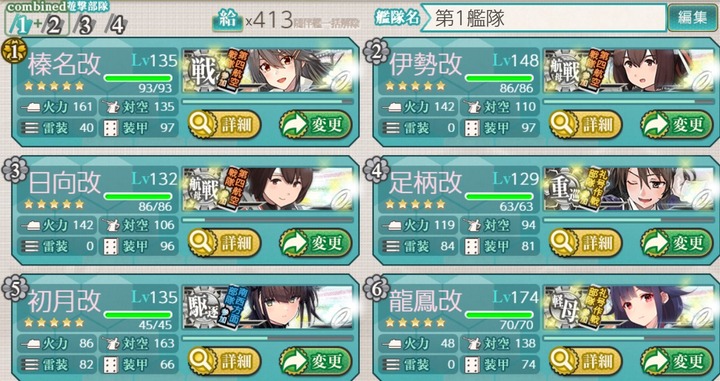This screenshot has height=381, width=720.
Task: Click the flagship slot 1 badge
Action: [14, 52]
